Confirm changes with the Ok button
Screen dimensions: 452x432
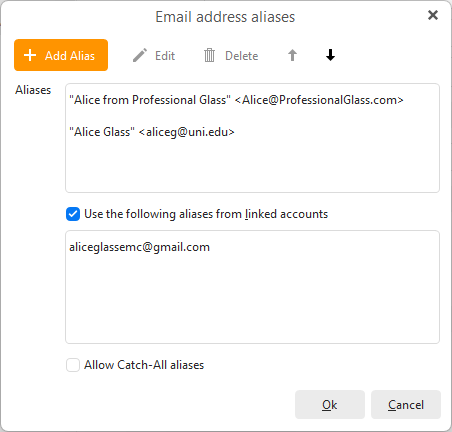pos(330,405)
